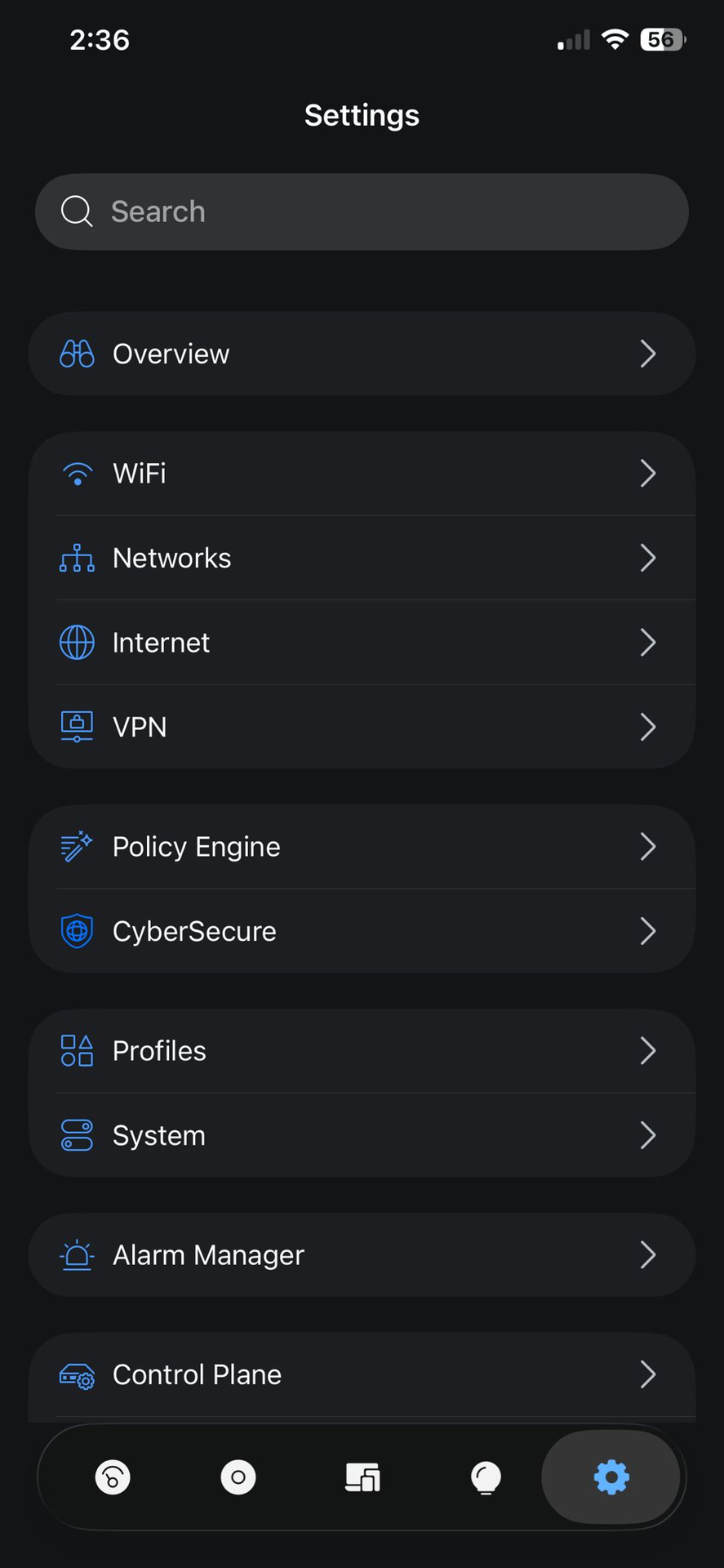
Task: Tap the Alarm Manager siren icon
Action: click(77, 1254)
